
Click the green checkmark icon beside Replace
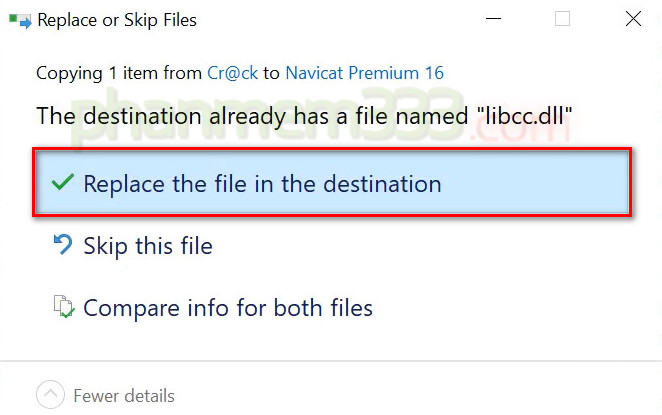(62, 182)
